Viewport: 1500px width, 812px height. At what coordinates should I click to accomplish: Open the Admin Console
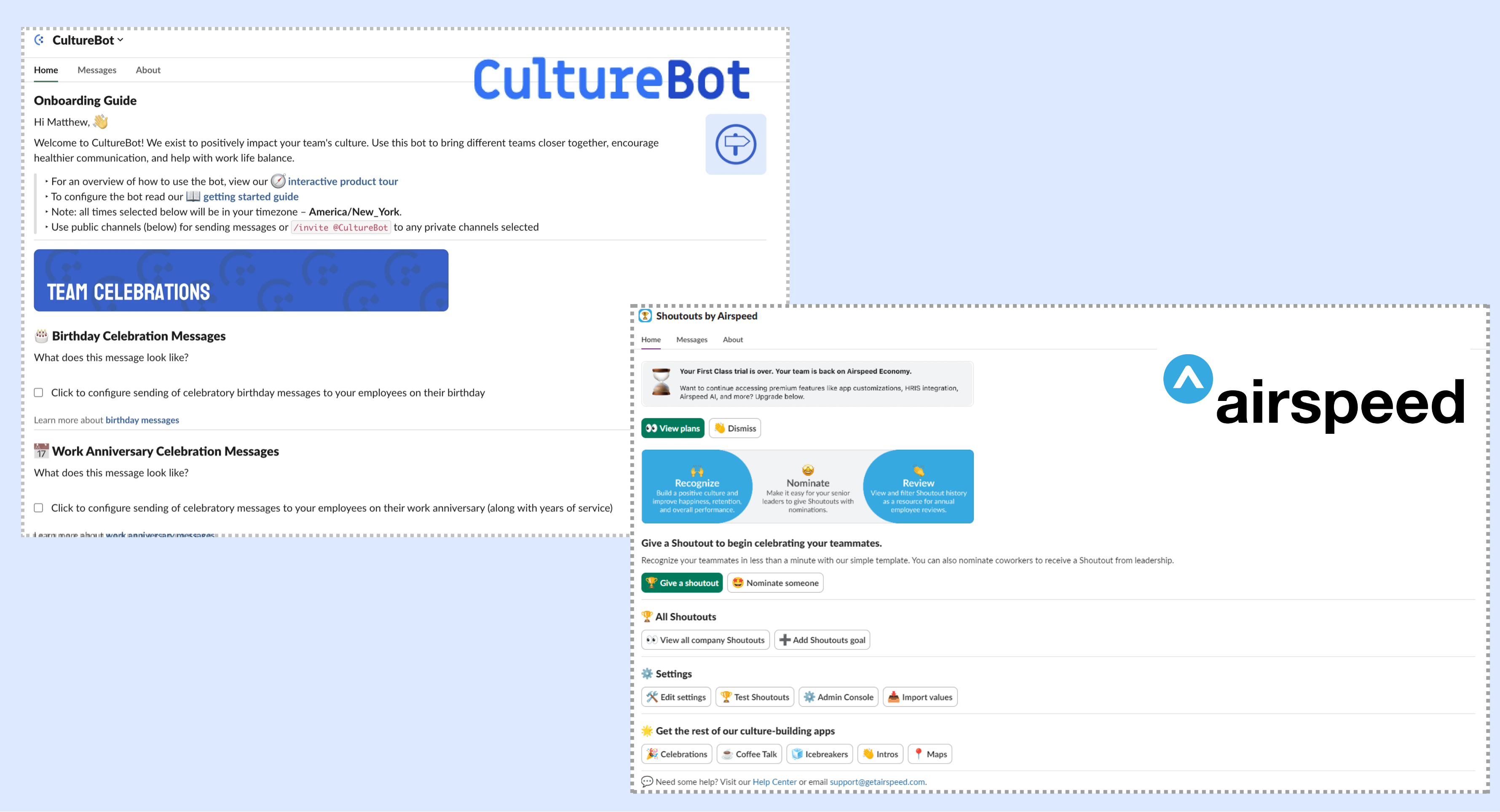(x=838, y=697)
